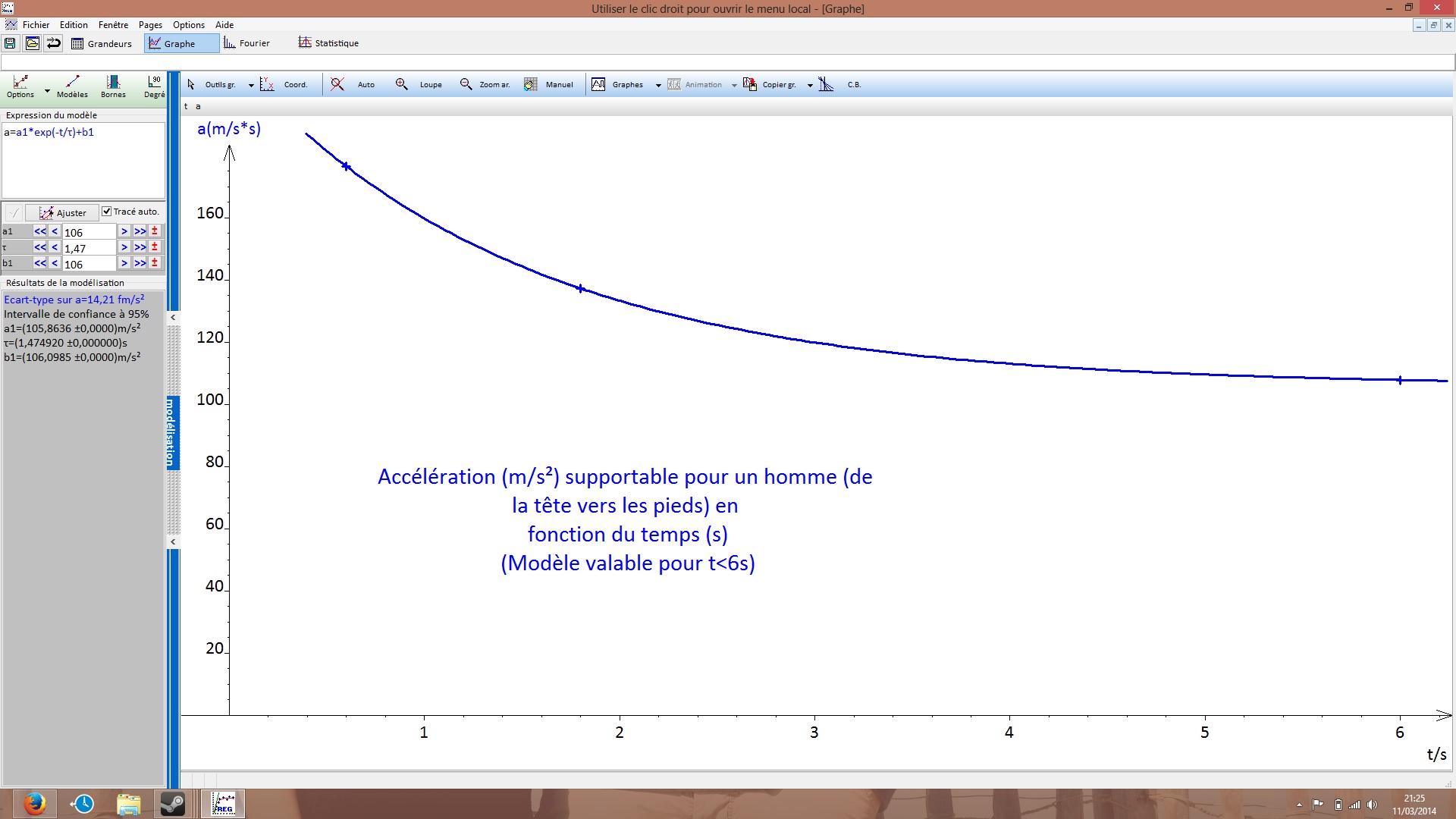Click the Auto scale icon

click(x=338, y=85)
